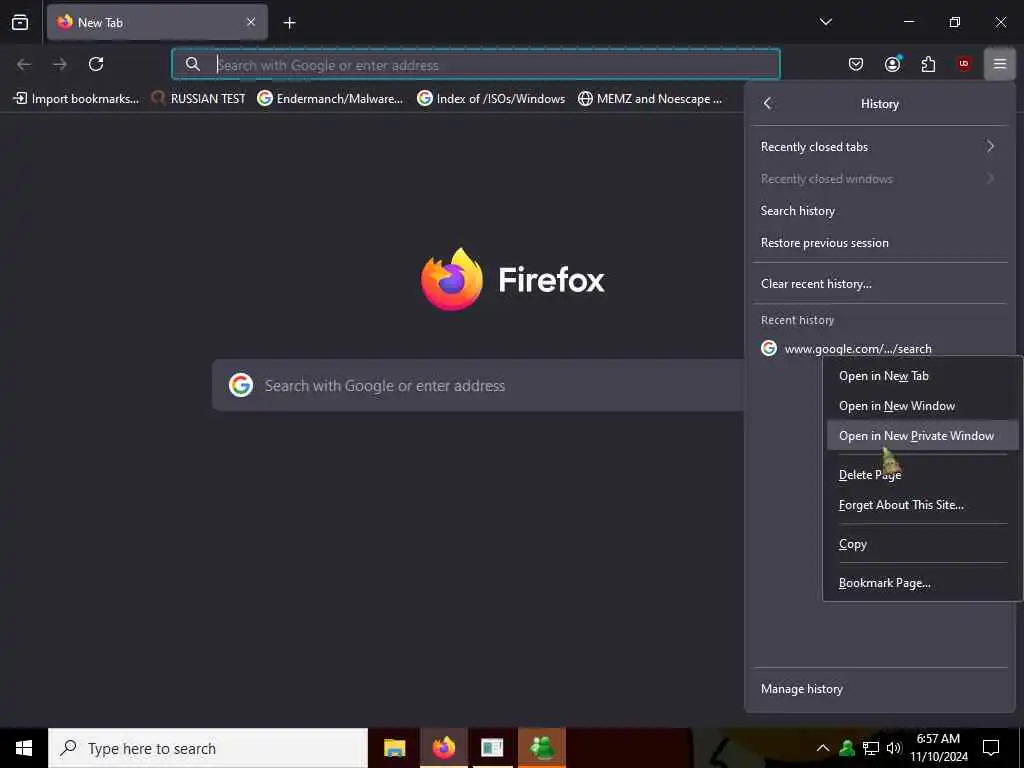Select Copy in context menu
Screen dimensions: 1024x768
[922, 544]
